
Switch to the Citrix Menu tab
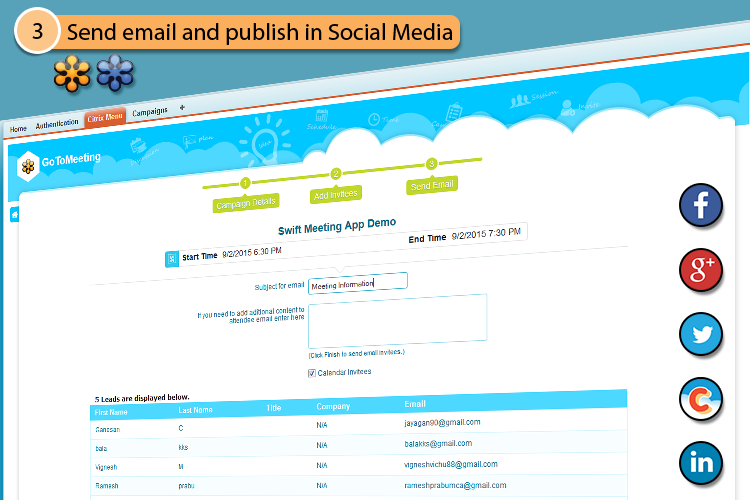pyautogui.click(x=105, y=117)
